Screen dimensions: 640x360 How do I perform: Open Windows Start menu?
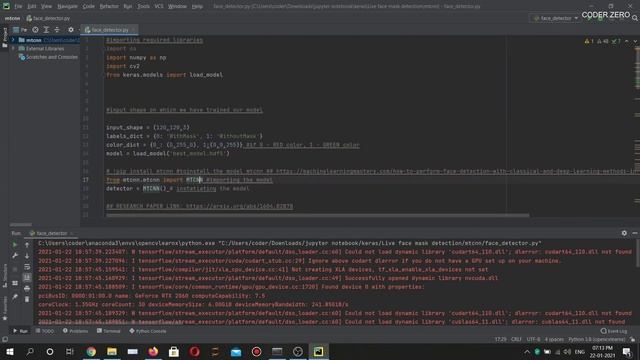tap(9, 351)
